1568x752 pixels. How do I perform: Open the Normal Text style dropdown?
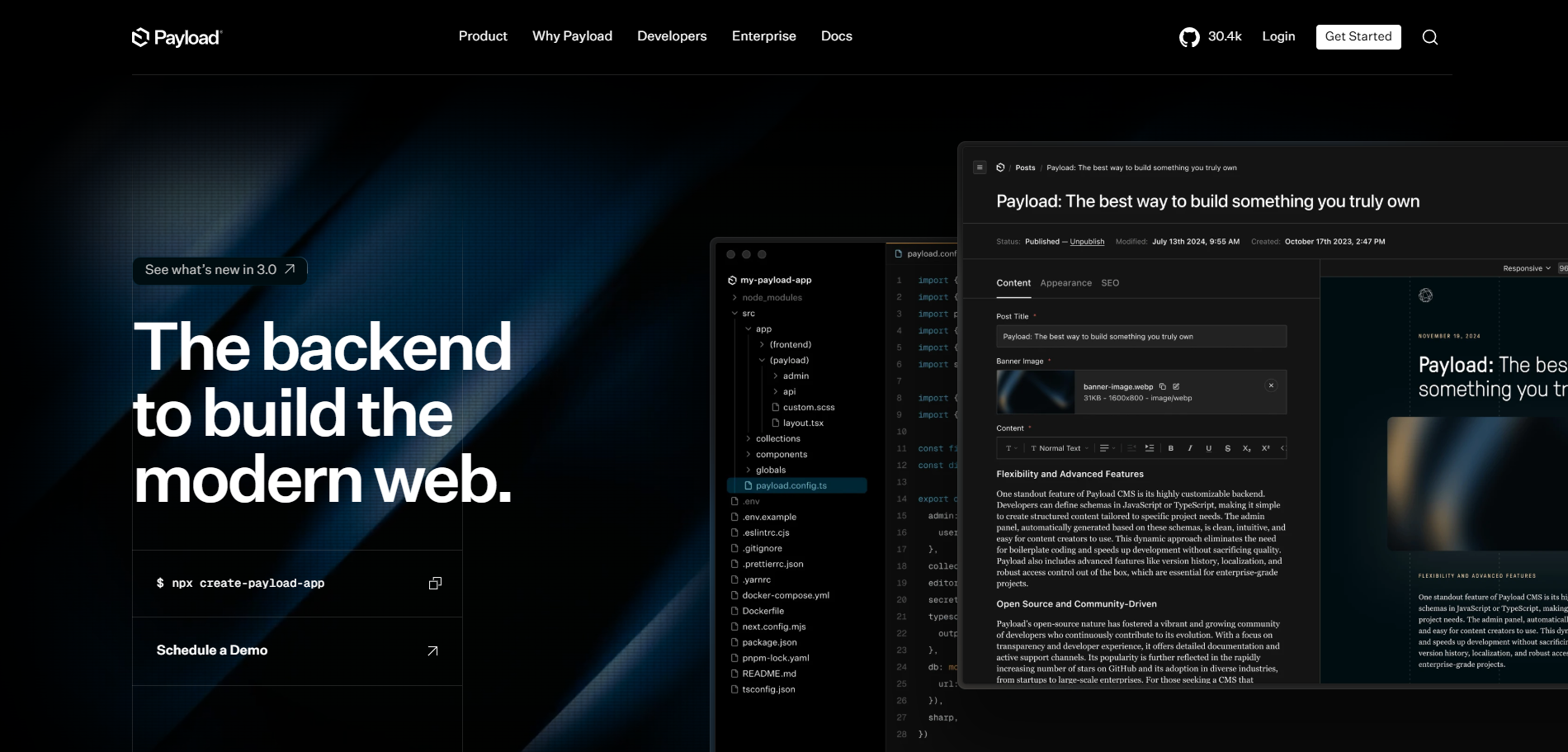(1060, 448)
